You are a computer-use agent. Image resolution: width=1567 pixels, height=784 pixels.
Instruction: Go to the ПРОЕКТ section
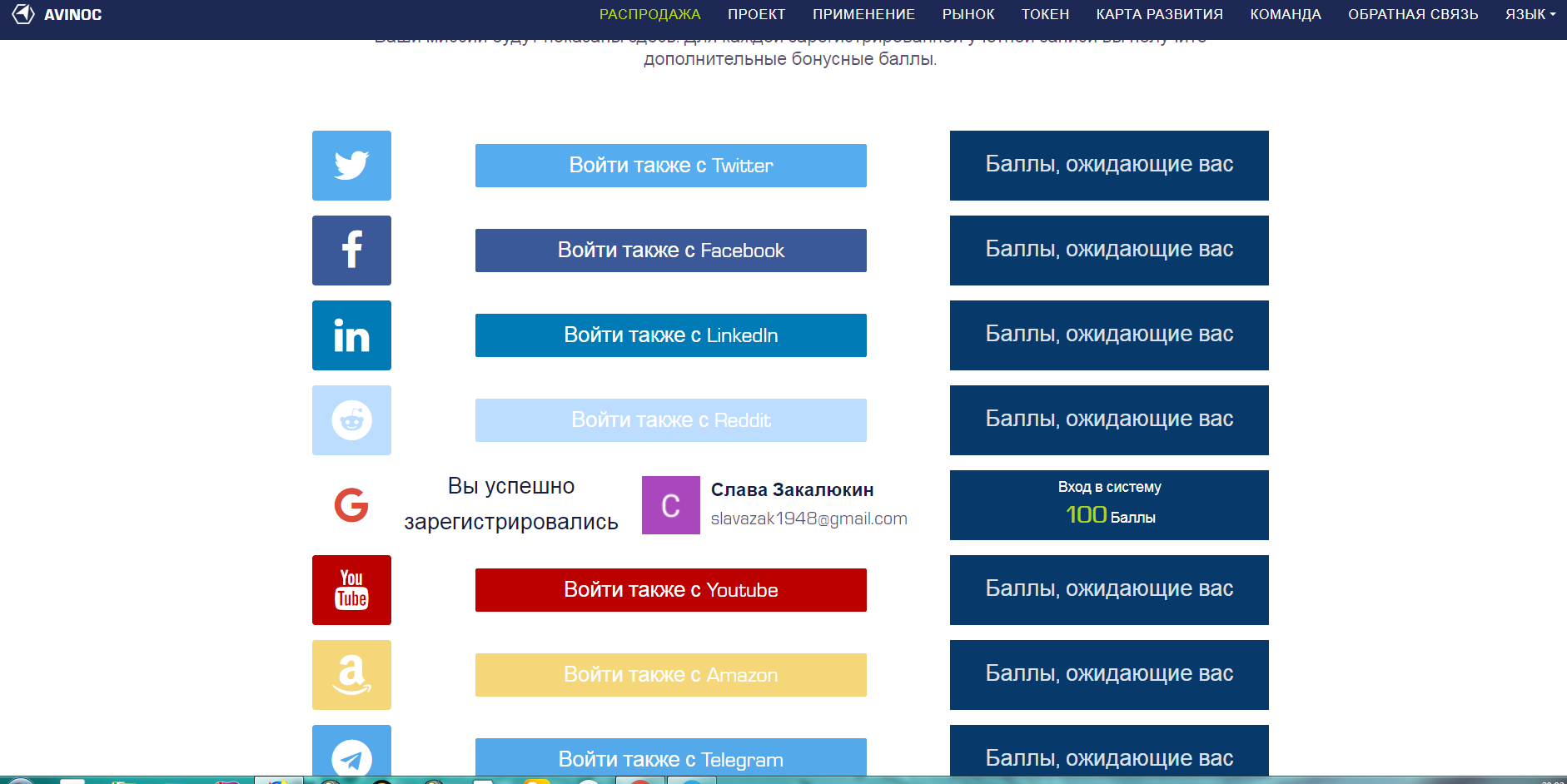coord(757,14)
